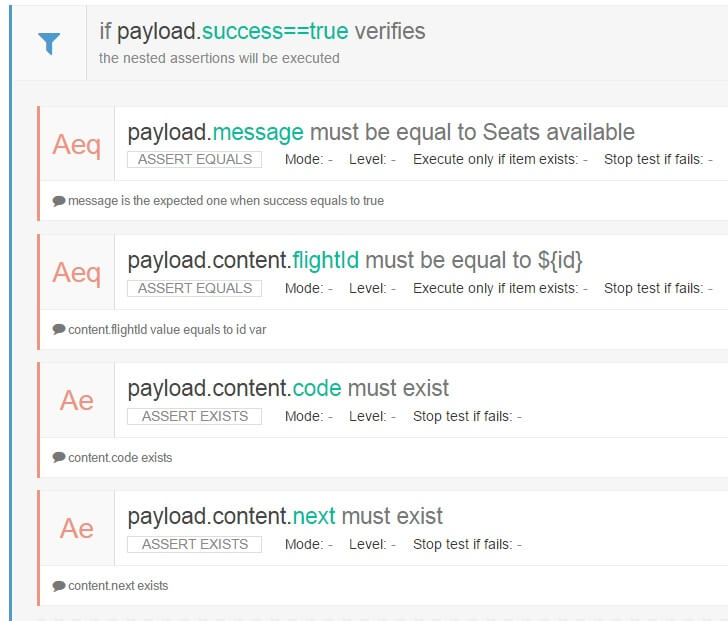The width and height of the screenshot is (728, 621).
Task: Open the 'payload.content.flightId must be equal' assertion title
Action: pyautogui.click(x=354, y=260)
